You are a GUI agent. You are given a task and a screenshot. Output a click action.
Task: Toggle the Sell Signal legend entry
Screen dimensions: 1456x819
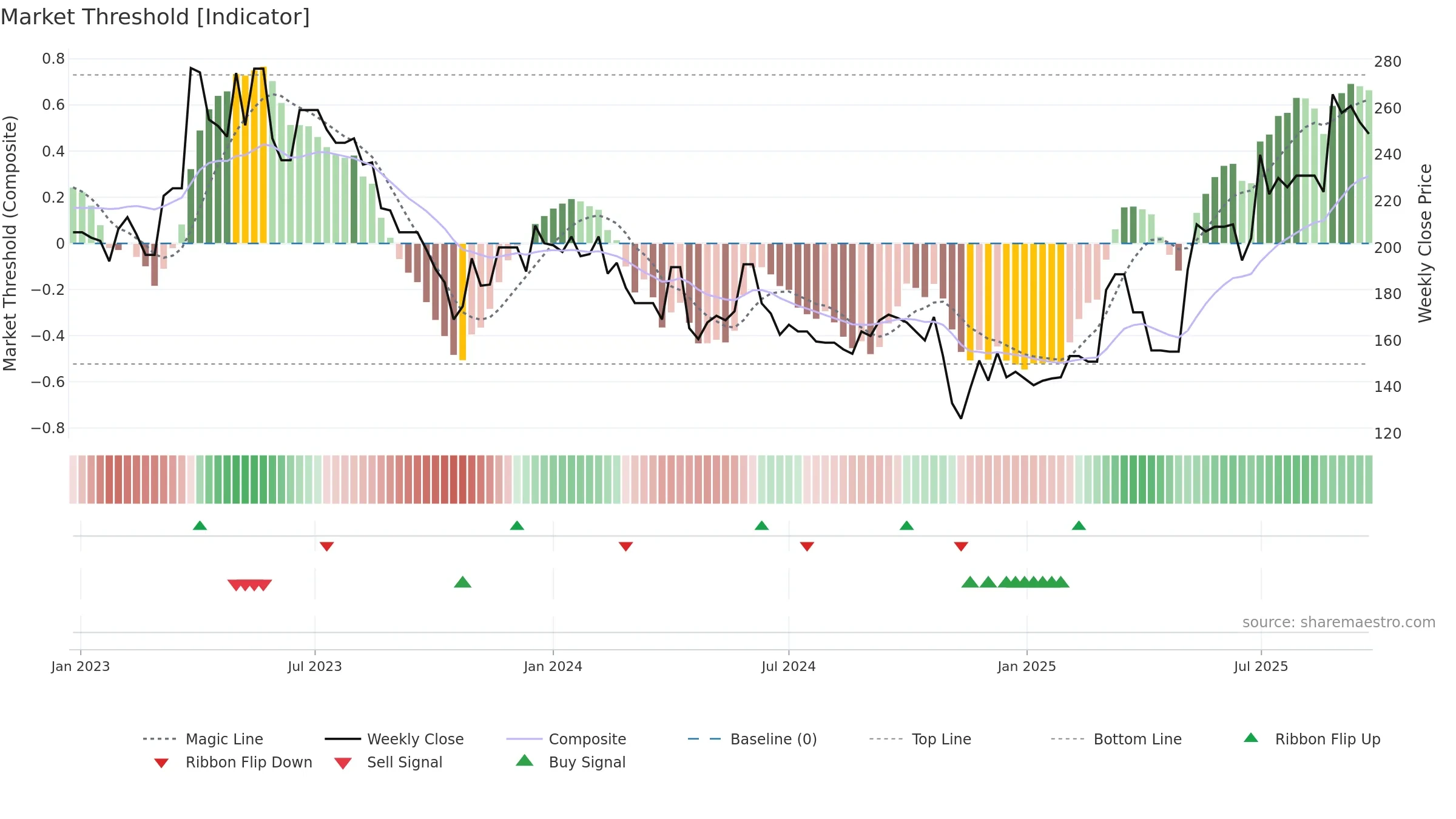(388, 762)
